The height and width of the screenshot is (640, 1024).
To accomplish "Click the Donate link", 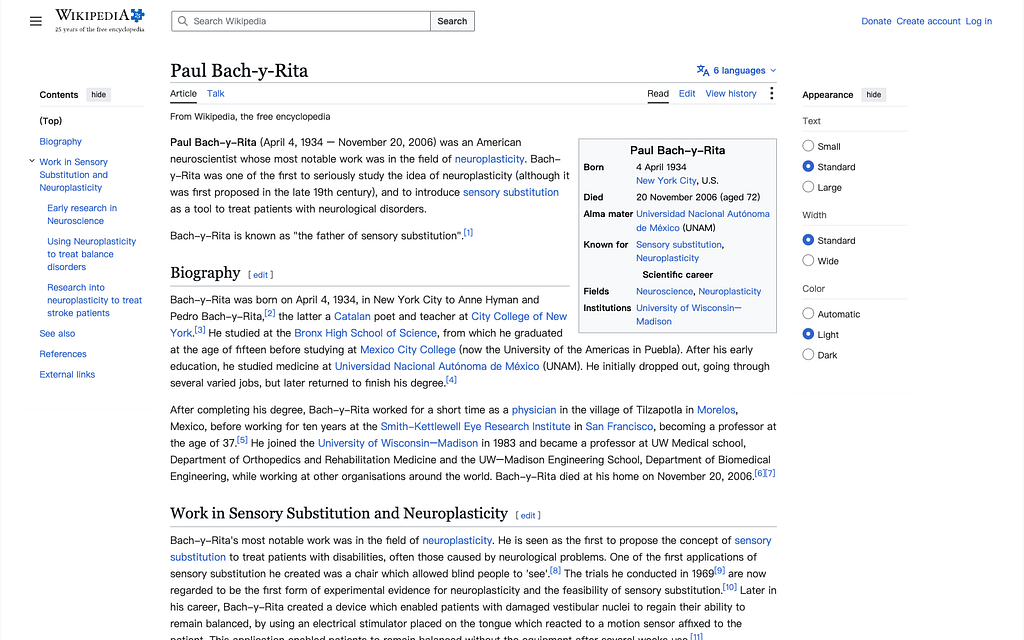I will pos(876,21).
